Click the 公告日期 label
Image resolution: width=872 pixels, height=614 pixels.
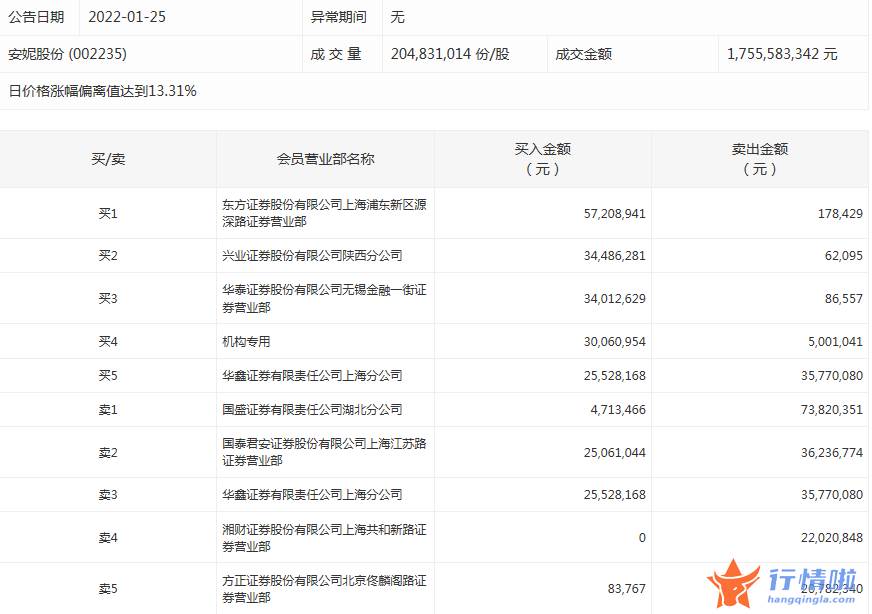(36, 17)
